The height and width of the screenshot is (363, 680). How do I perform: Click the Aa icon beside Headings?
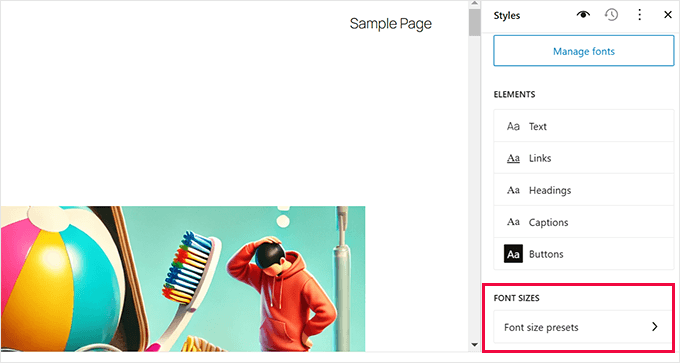(513, 190)
